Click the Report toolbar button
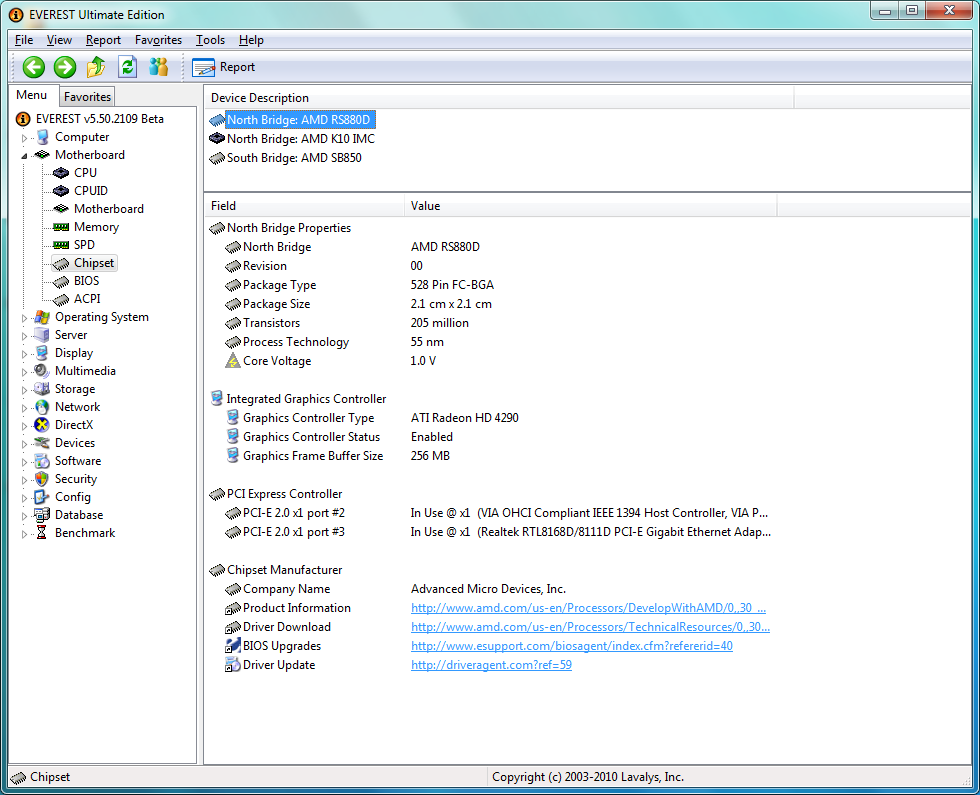Image resolution: width=980 pixels, height=795 pixels. pyautogui.click(x=224, y=67)
